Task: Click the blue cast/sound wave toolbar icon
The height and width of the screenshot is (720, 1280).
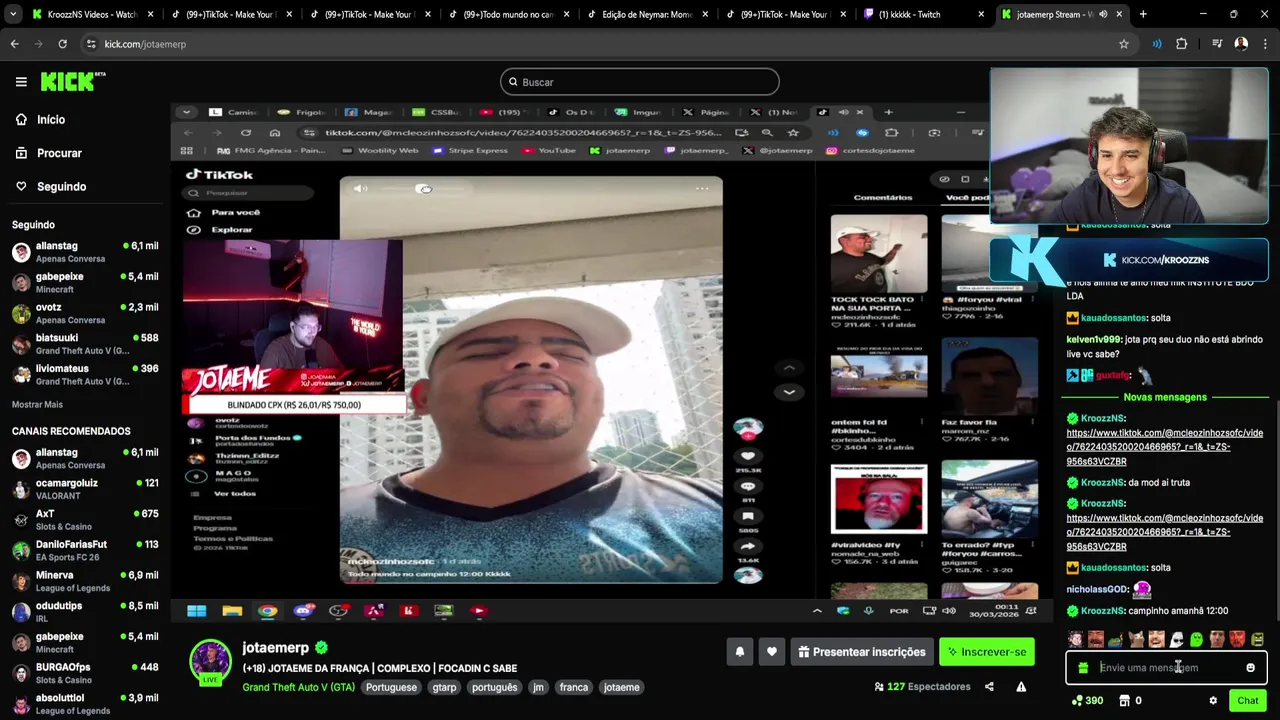Action: (x=1157, y=44)
